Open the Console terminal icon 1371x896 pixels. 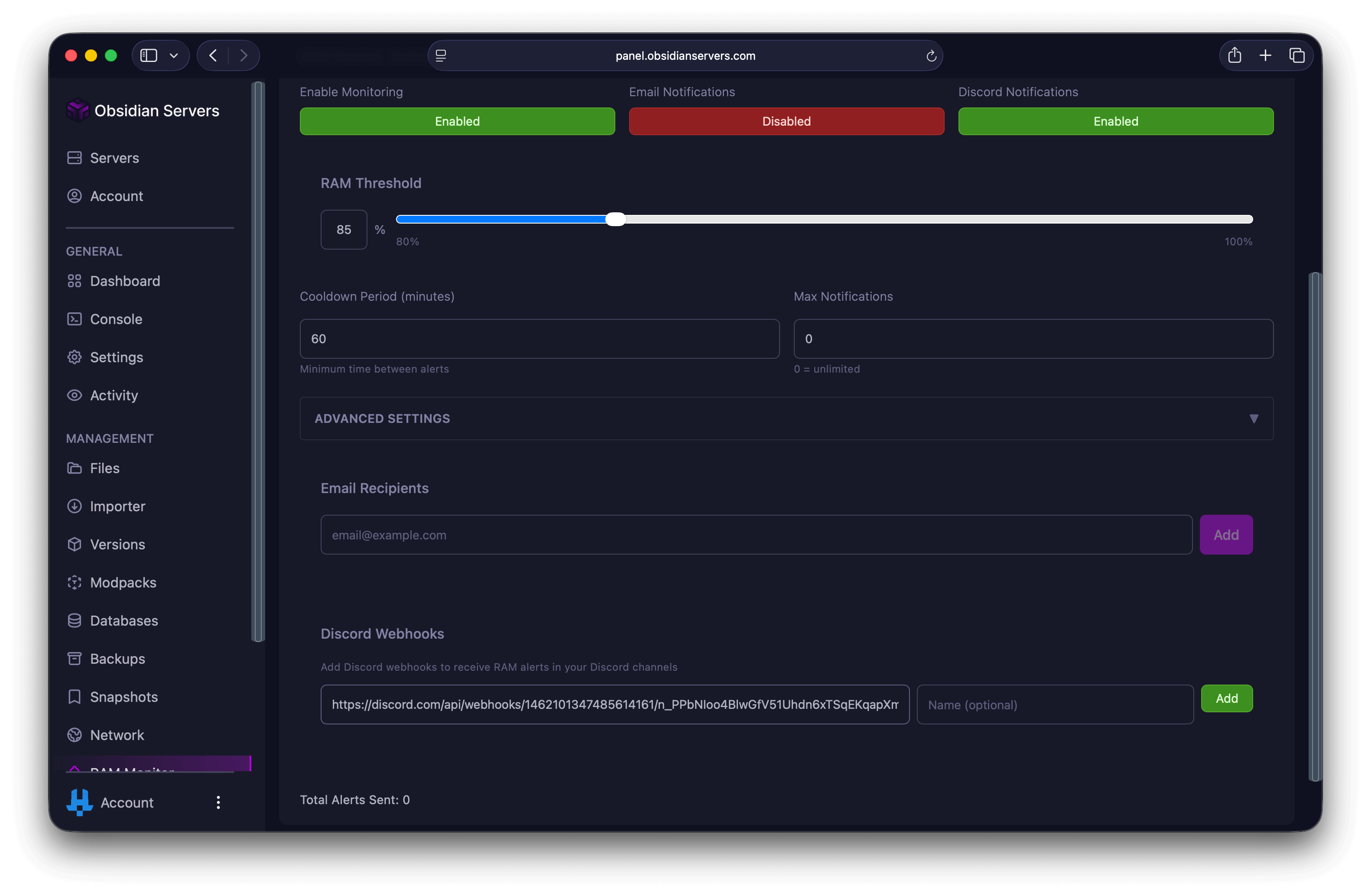[x=74, y=319]
